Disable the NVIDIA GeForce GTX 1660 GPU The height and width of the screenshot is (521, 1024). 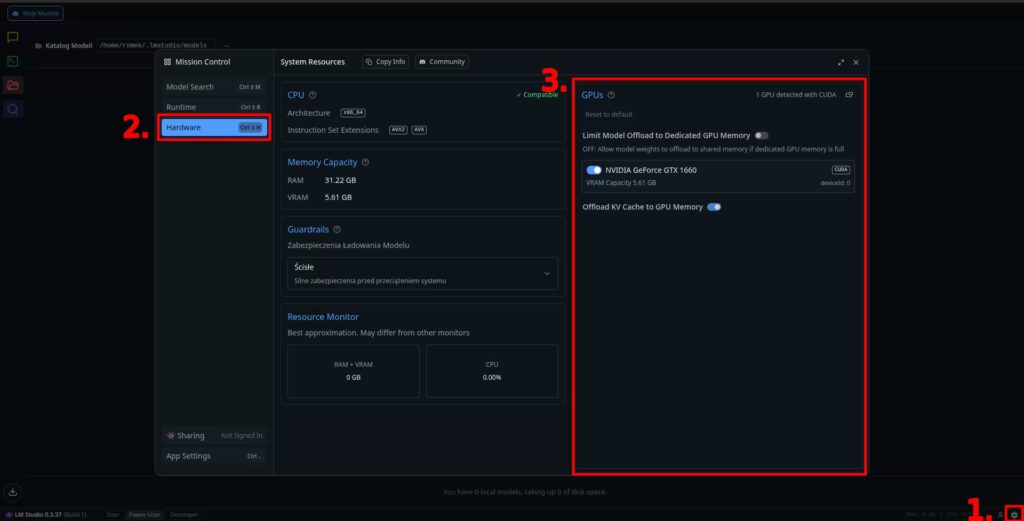pyautogui.click(x=594, y=170)
